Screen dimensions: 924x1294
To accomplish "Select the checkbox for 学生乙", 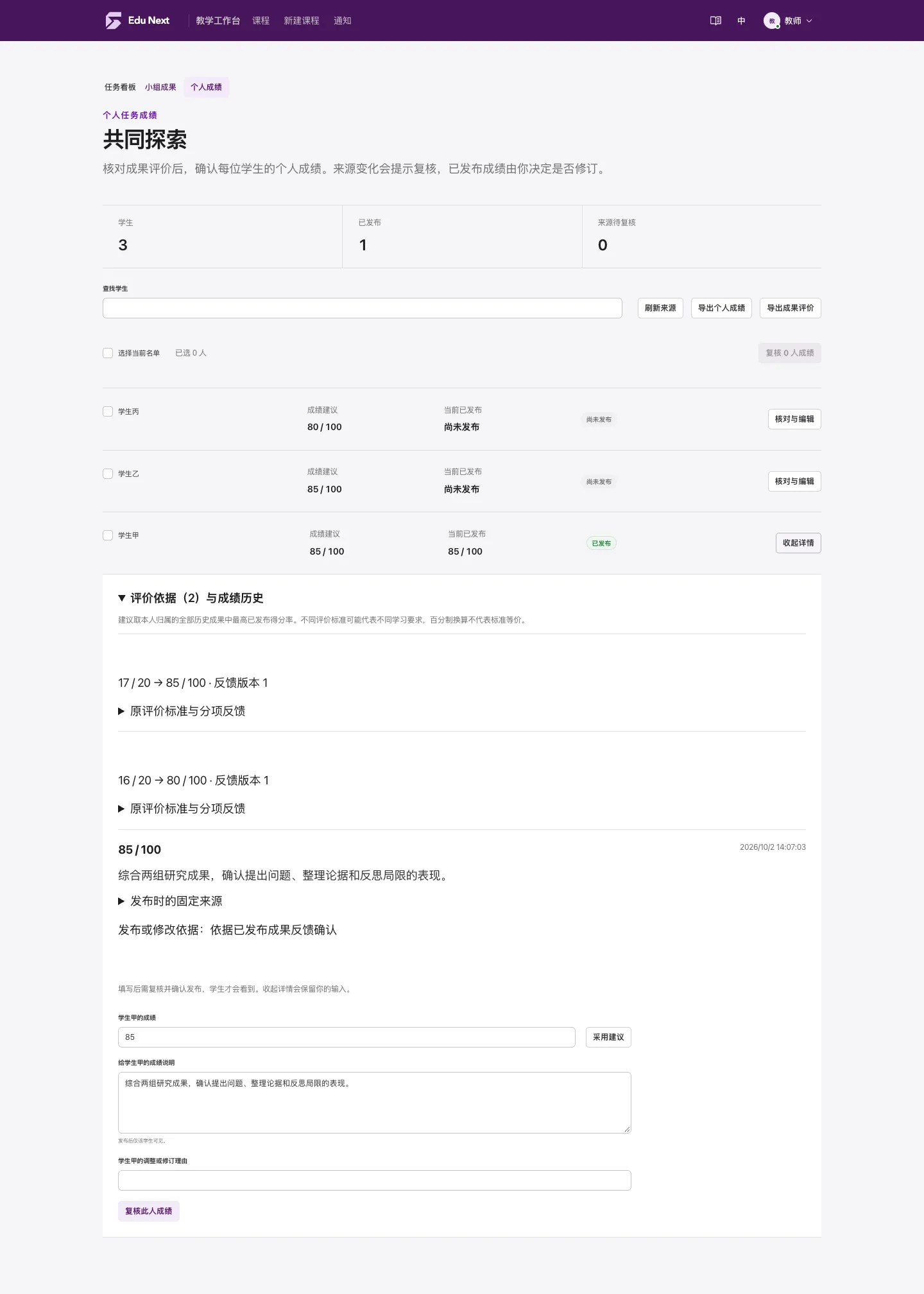I will (x=108, y=474).
